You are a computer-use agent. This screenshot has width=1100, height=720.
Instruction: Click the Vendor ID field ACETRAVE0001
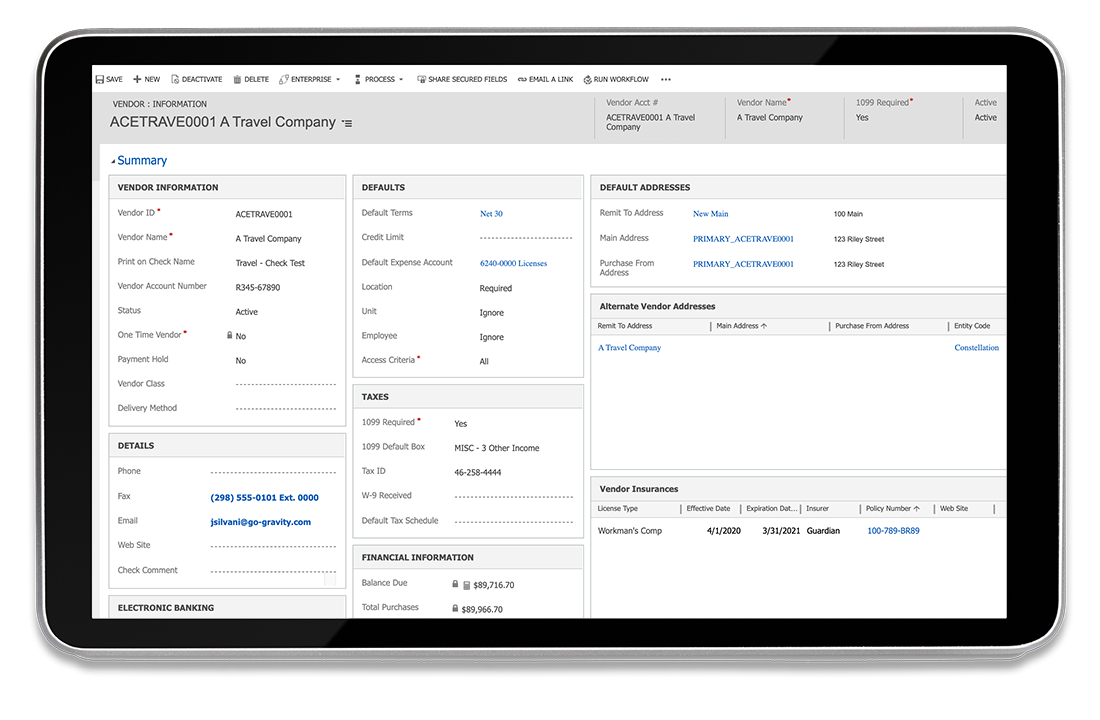pos(264,214)
